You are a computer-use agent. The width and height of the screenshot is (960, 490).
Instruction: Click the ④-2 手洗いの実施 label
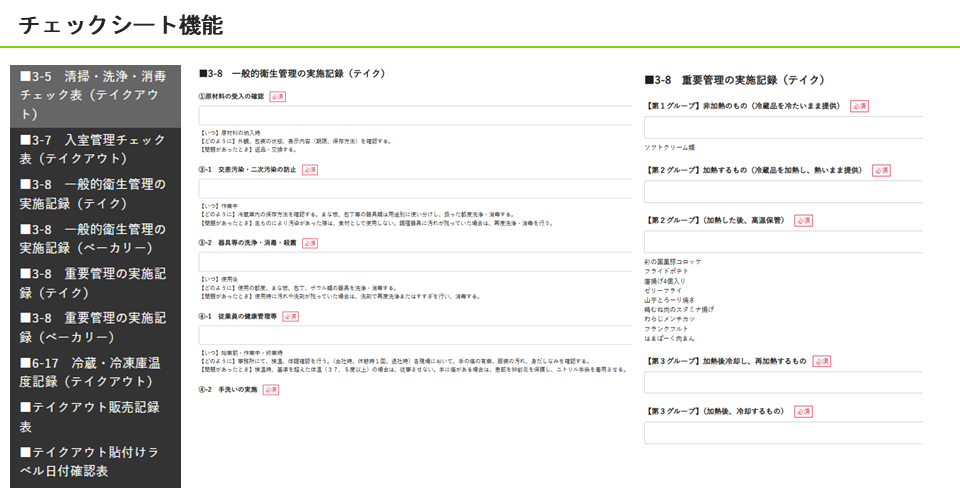pyautogui.click(x=228, y=390)
